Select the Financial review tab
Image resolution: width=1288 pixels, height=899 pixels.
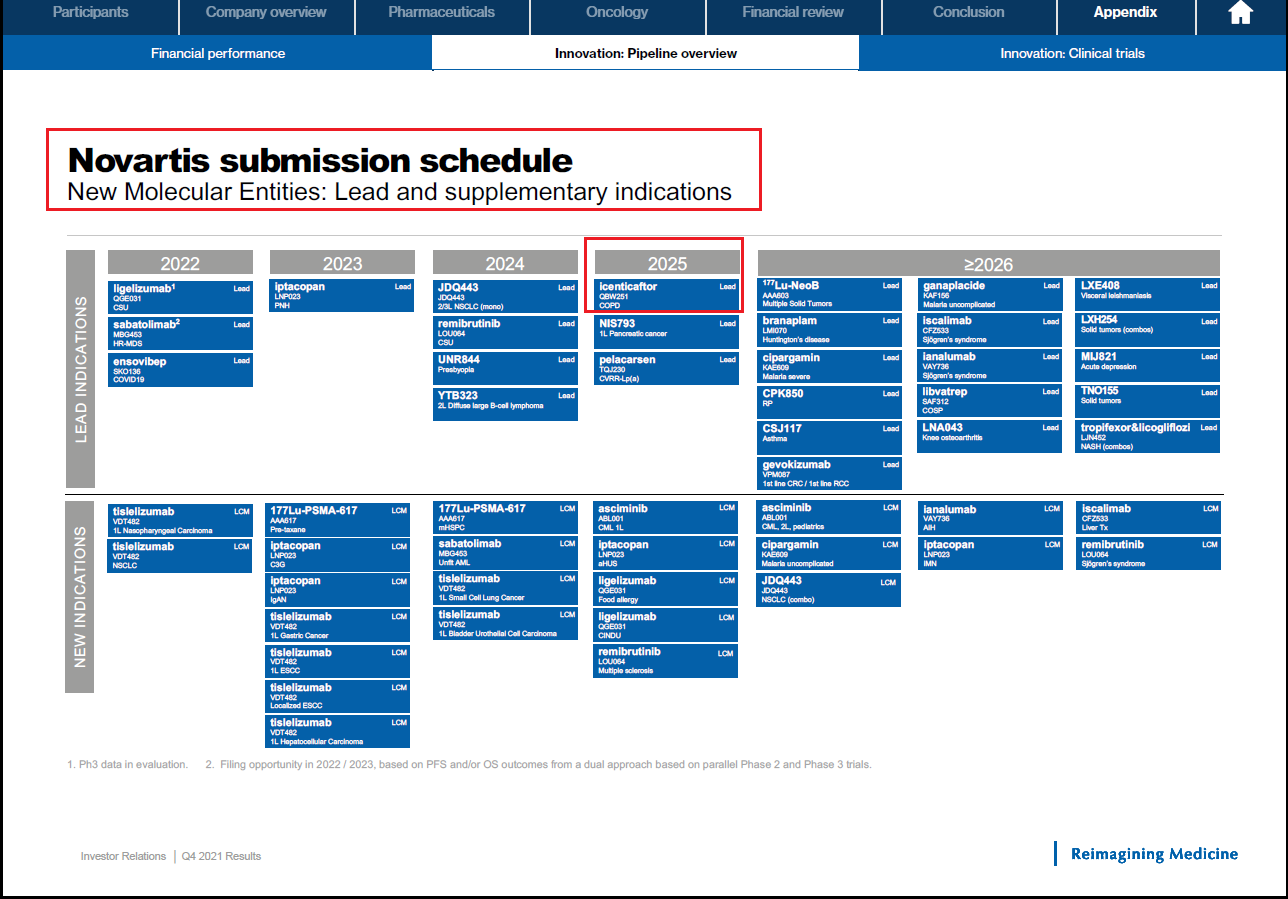click(x=793, y=13)
